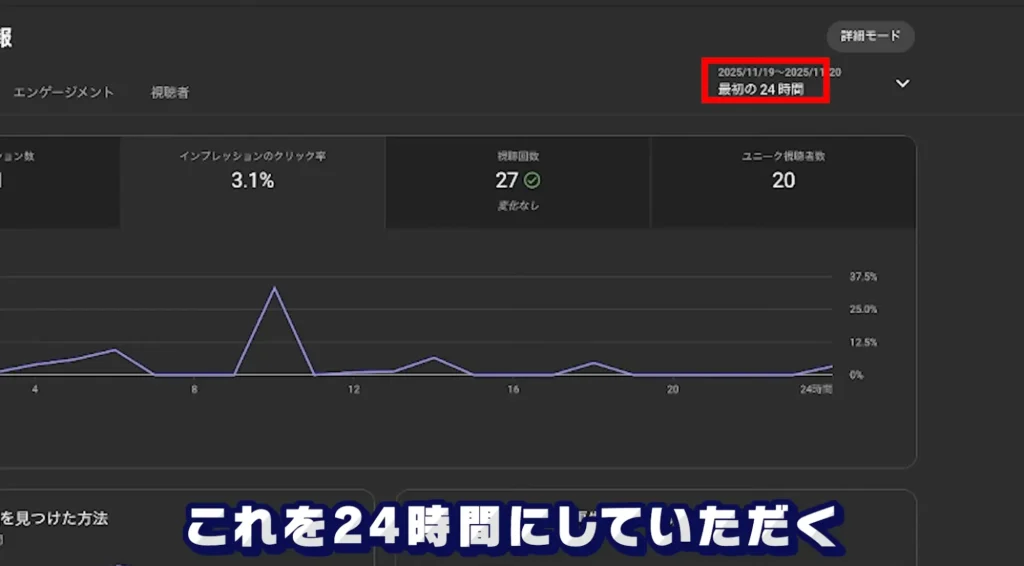Open the 最初の 24 時間 period selector

760,90
